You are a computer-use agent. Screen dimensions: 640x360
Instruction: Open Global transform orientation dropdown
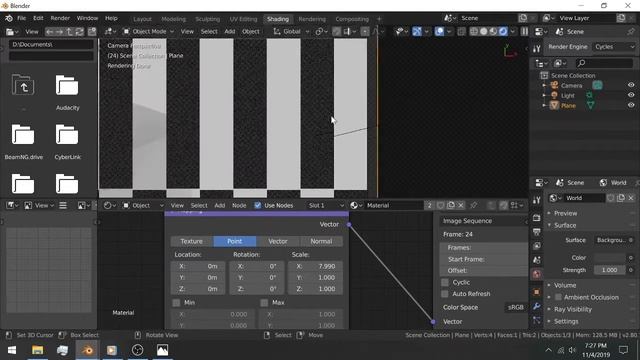(291, 31)
